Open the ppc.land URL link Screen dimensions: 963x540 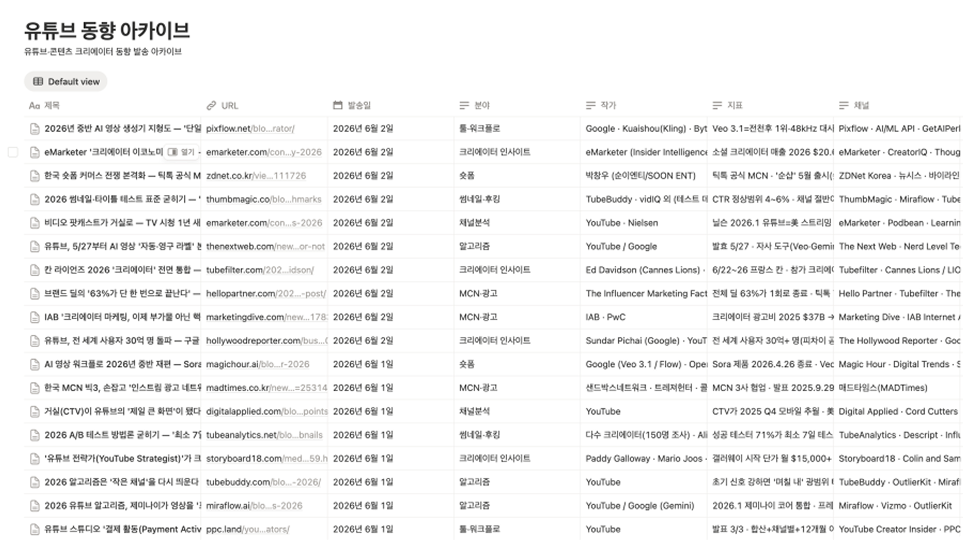pyautogui.click(x=248, y=530)
